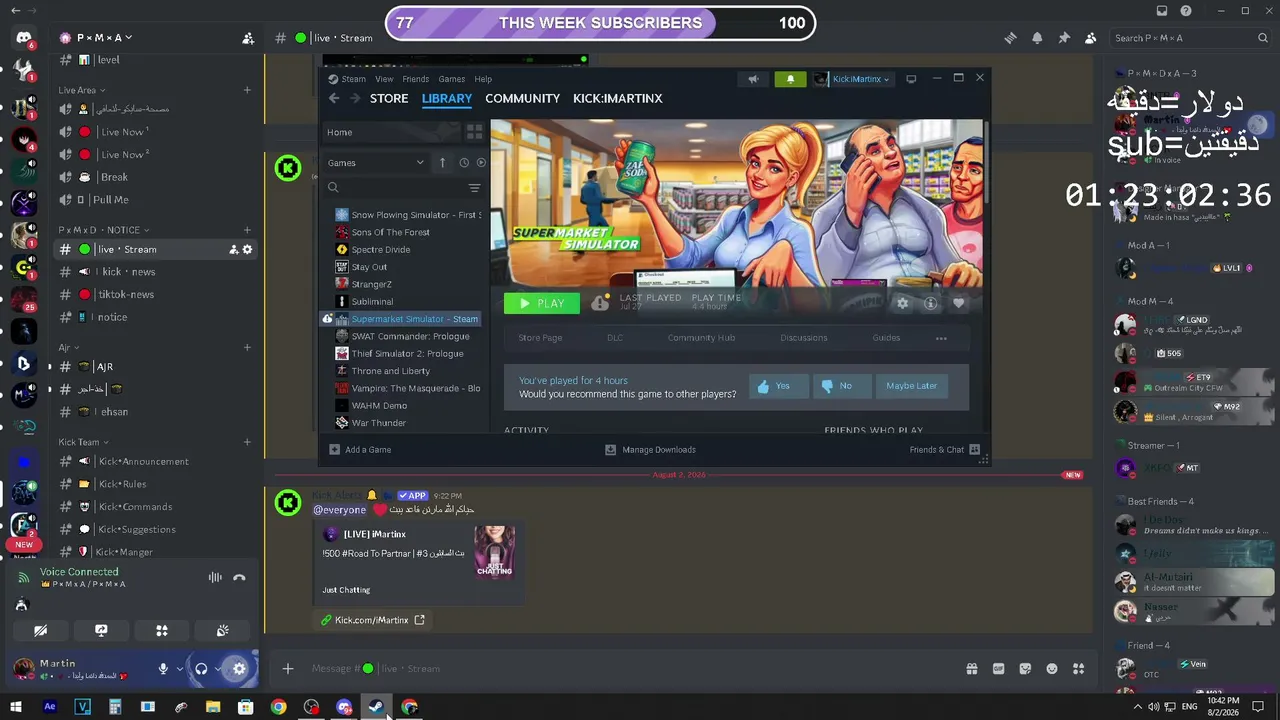This screenshot has width=1280, height=720.
Task: Play Supermarket Simulator
Action: 541,303
